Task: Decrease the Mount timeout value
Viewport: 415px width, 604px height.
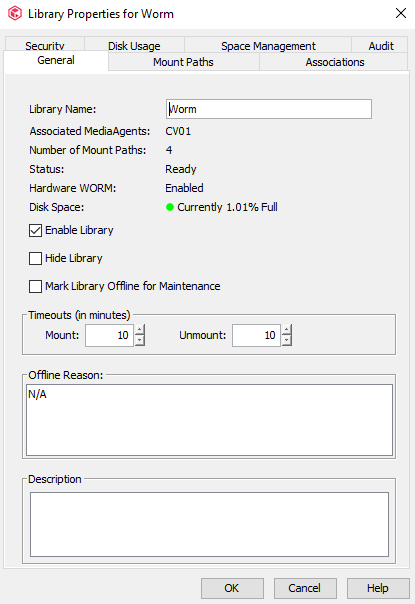Action: (139, 341)
